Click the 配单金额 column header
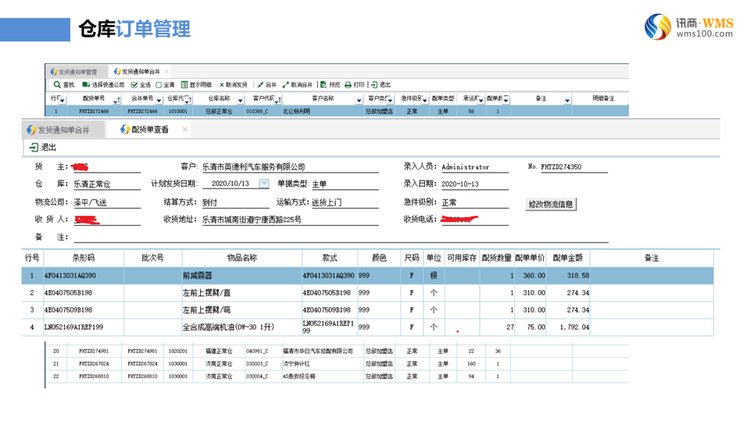Image resolution: width=750 pixels, height=422 pixels. [568, 258]
